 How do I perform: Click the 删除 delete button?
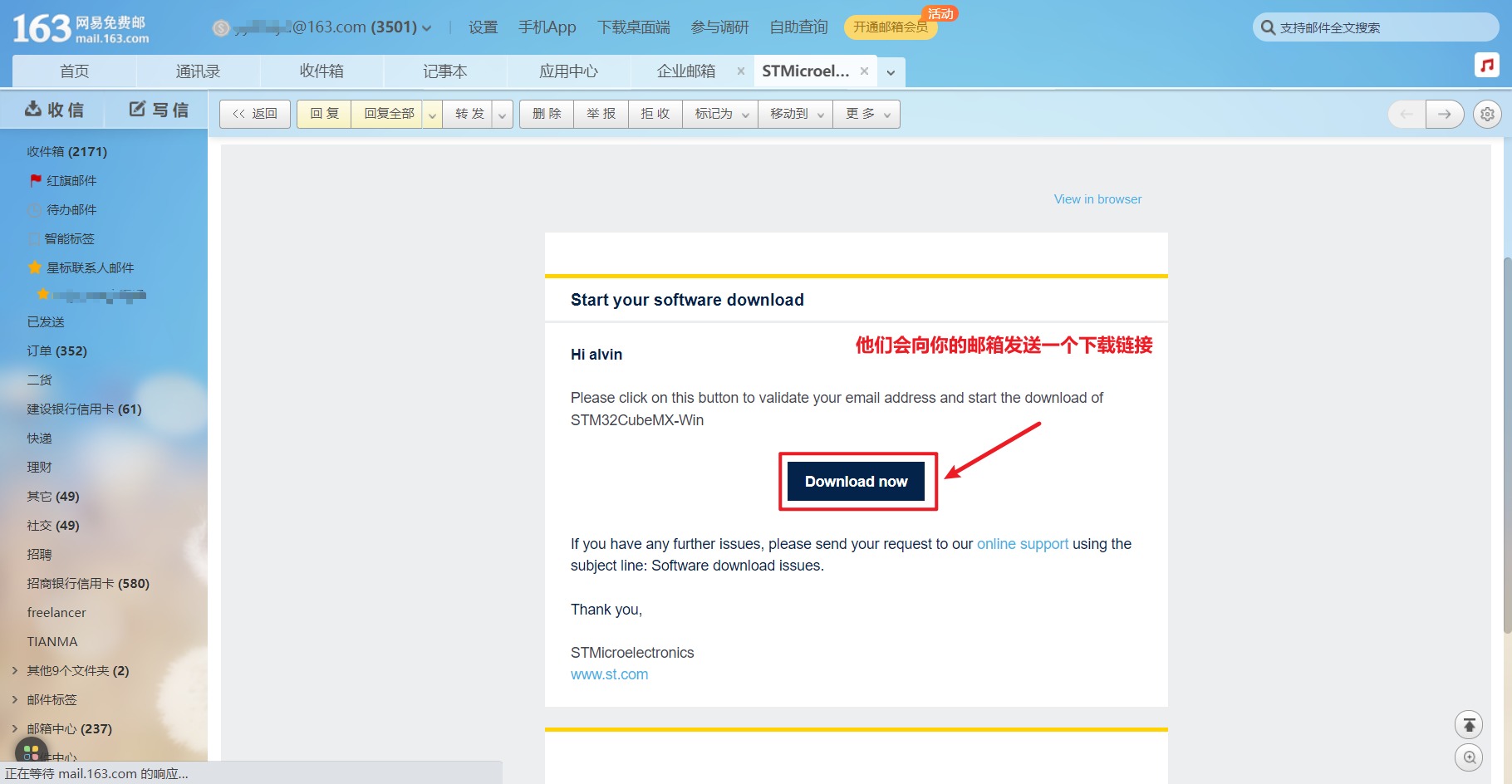(547, 114)
